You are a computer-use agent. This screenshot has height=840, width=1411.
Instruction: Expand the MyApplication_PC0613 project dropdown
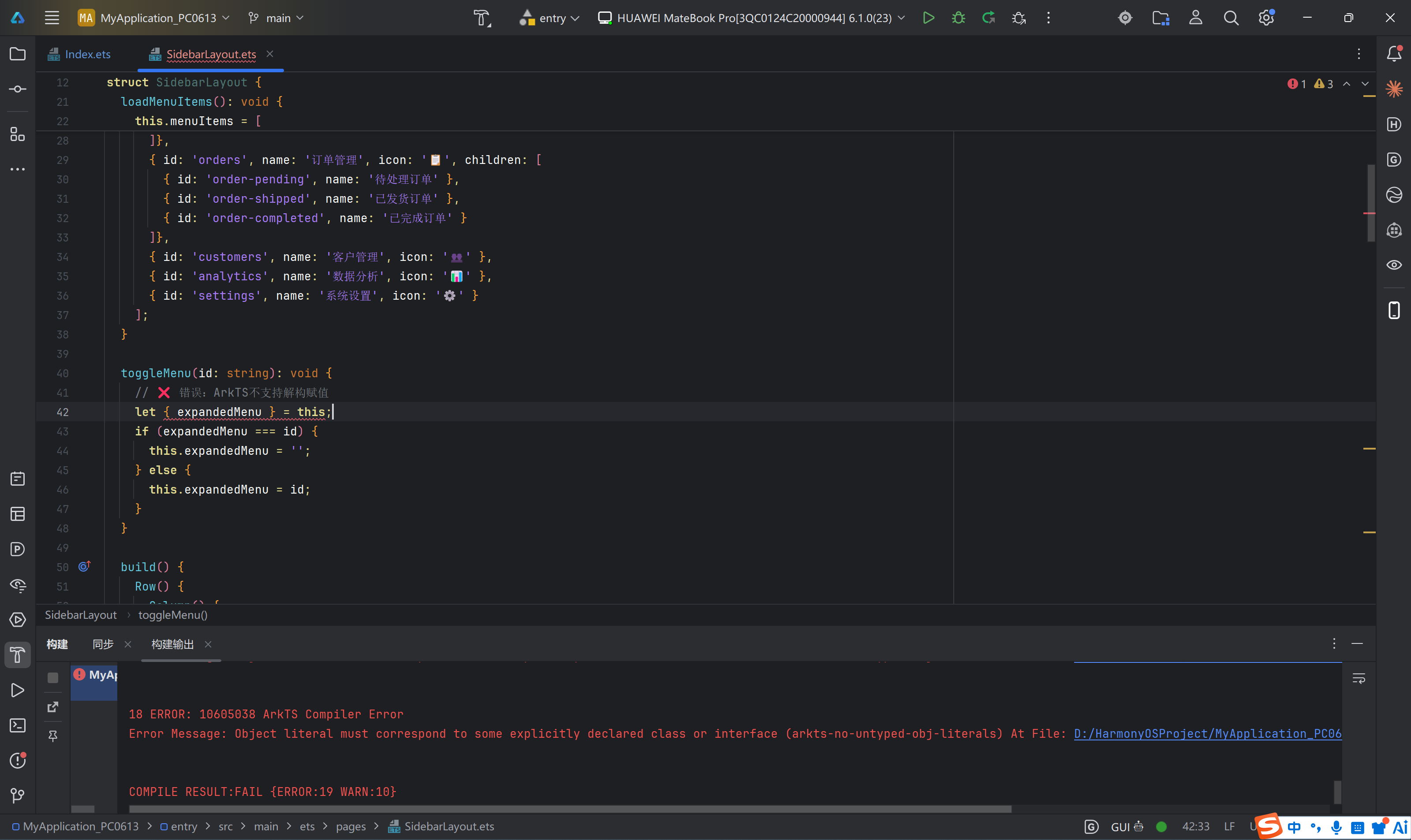click(153, 18)
